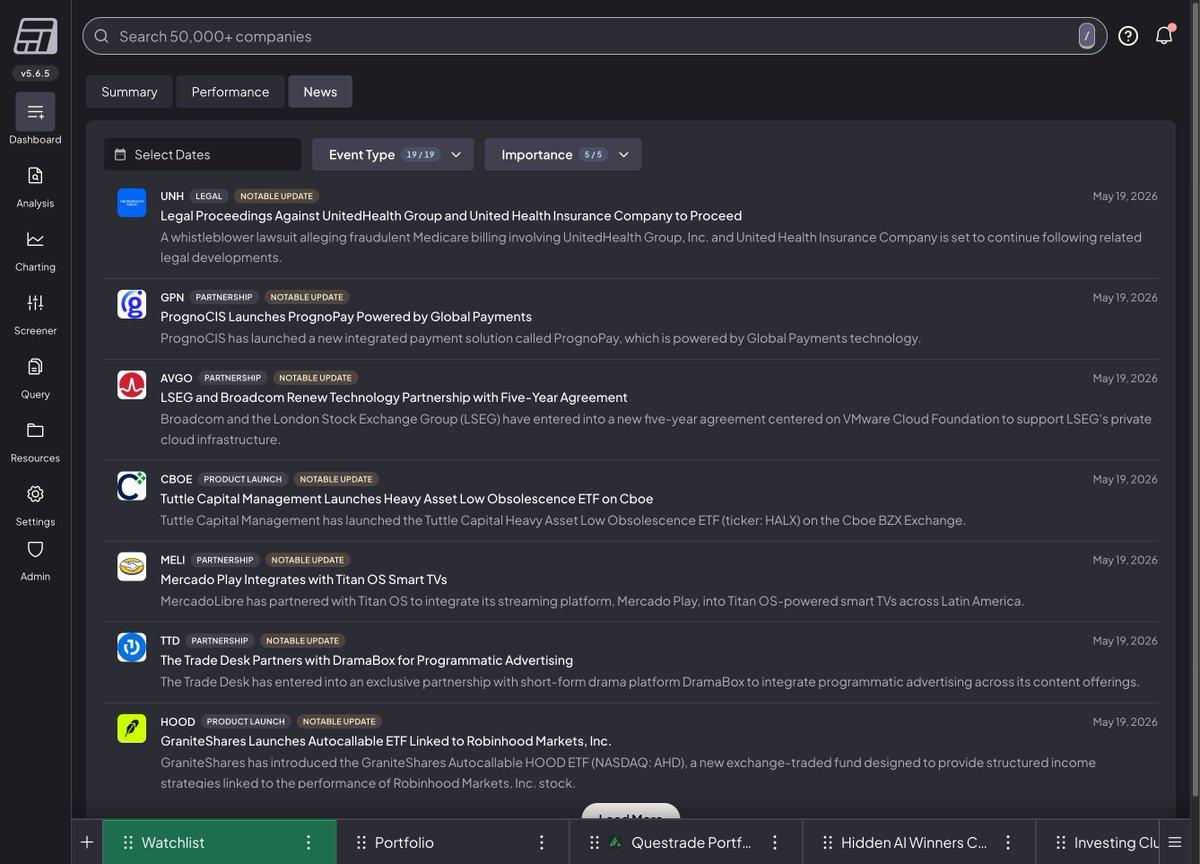The height and width of the screenshot is (864, 1200).
Task: Click the Load More button
Action: [x=631, y=812]
